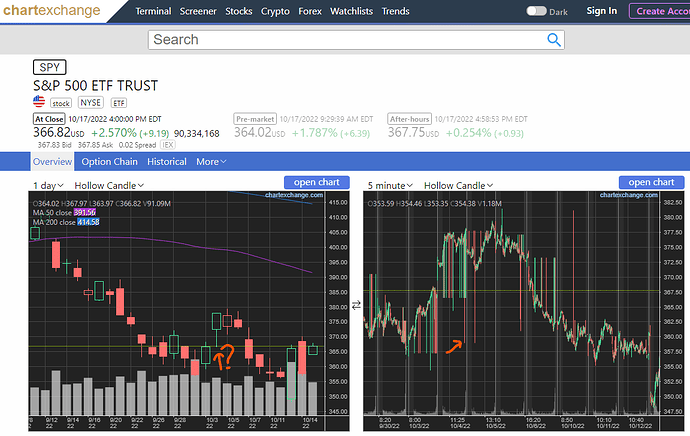Click the SPY ticker badge

[50, 67]
